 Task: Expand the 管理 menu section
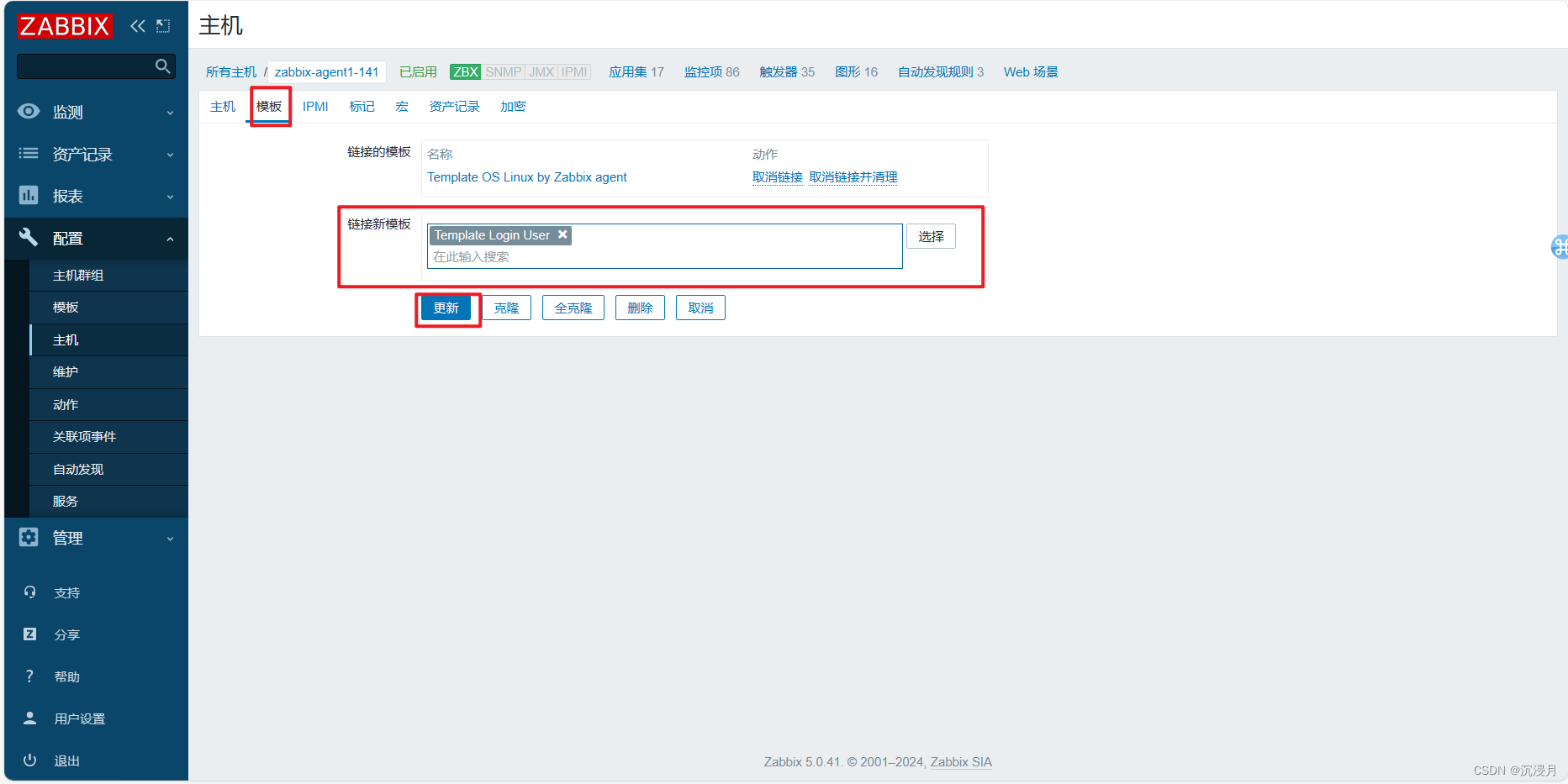[x=171, y=537]
